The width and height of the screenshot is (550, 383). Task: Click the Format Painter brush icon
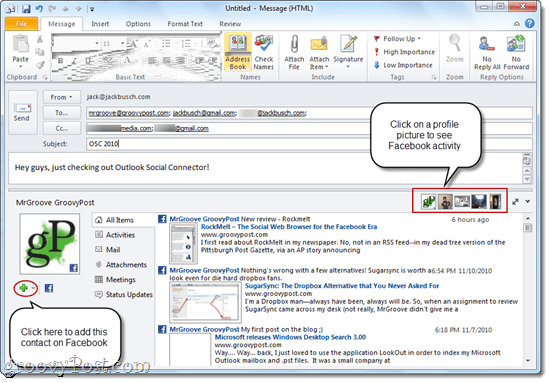[40, 65]
